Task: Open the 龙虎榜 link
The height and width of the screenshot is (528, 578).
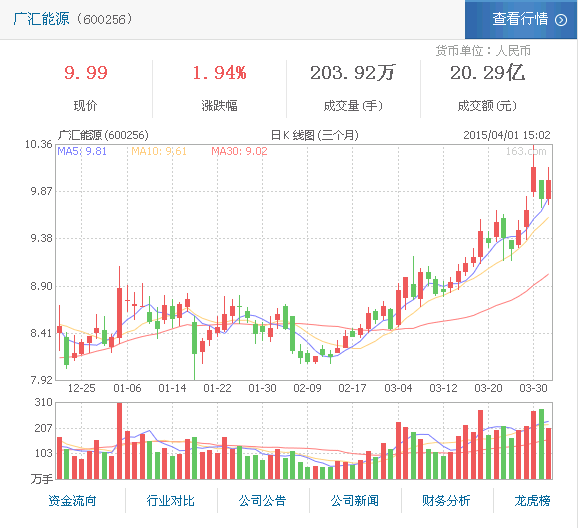Action: tap(532, 501)
